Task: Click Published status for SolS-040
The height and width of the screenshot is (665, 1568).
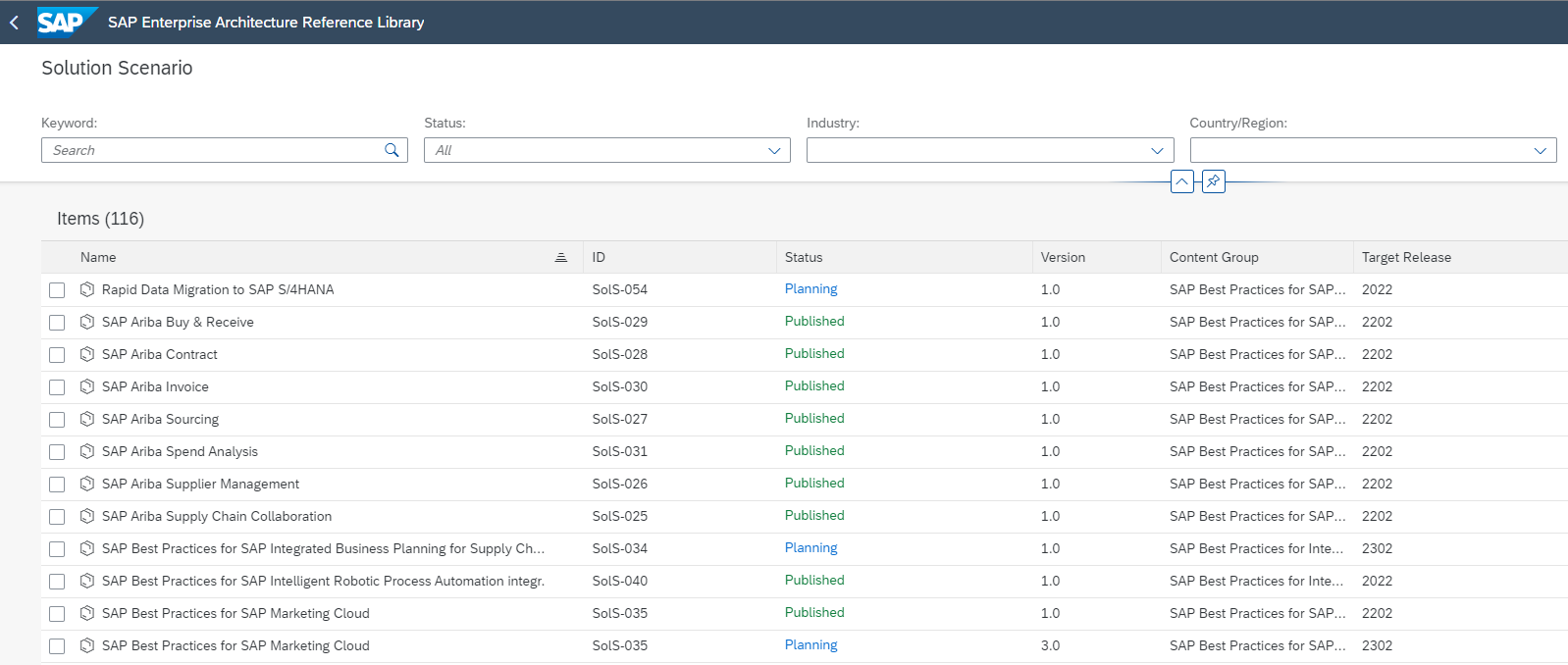Action: coord(814,581)
